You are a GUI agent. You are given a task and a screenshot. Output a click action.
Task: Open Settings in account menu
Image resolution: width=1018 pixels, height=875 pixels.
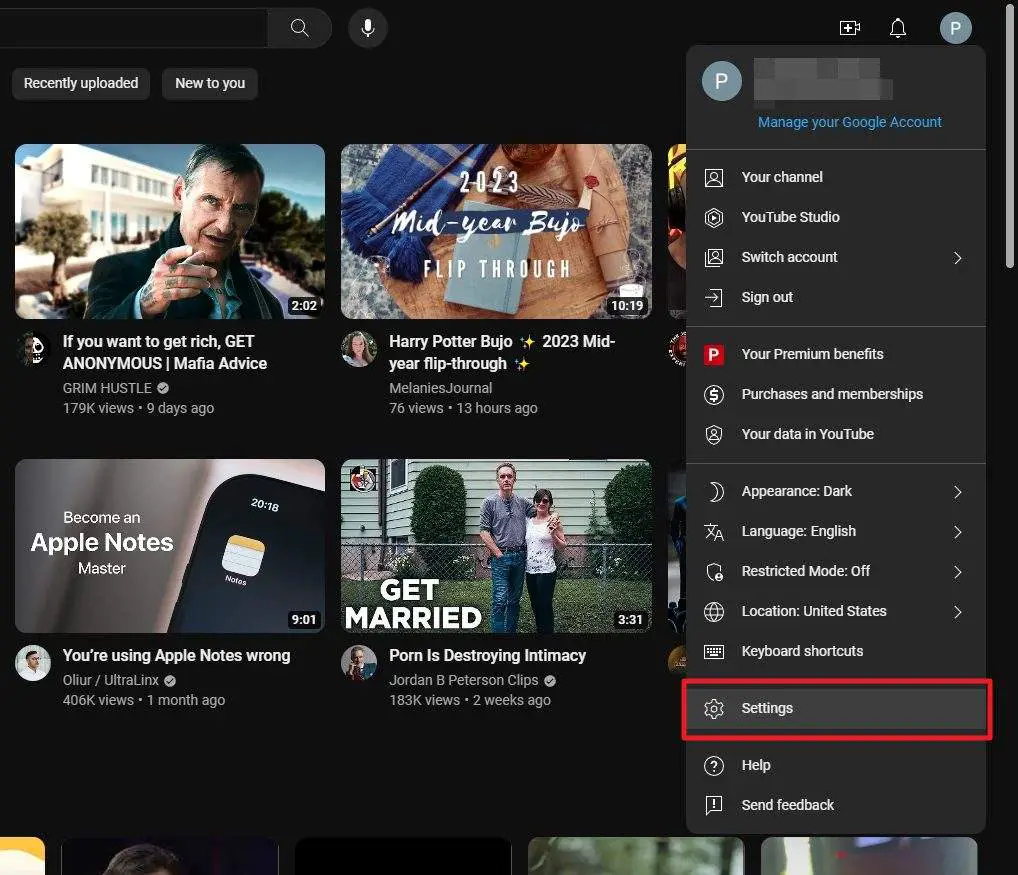click(x=836, y=709)
